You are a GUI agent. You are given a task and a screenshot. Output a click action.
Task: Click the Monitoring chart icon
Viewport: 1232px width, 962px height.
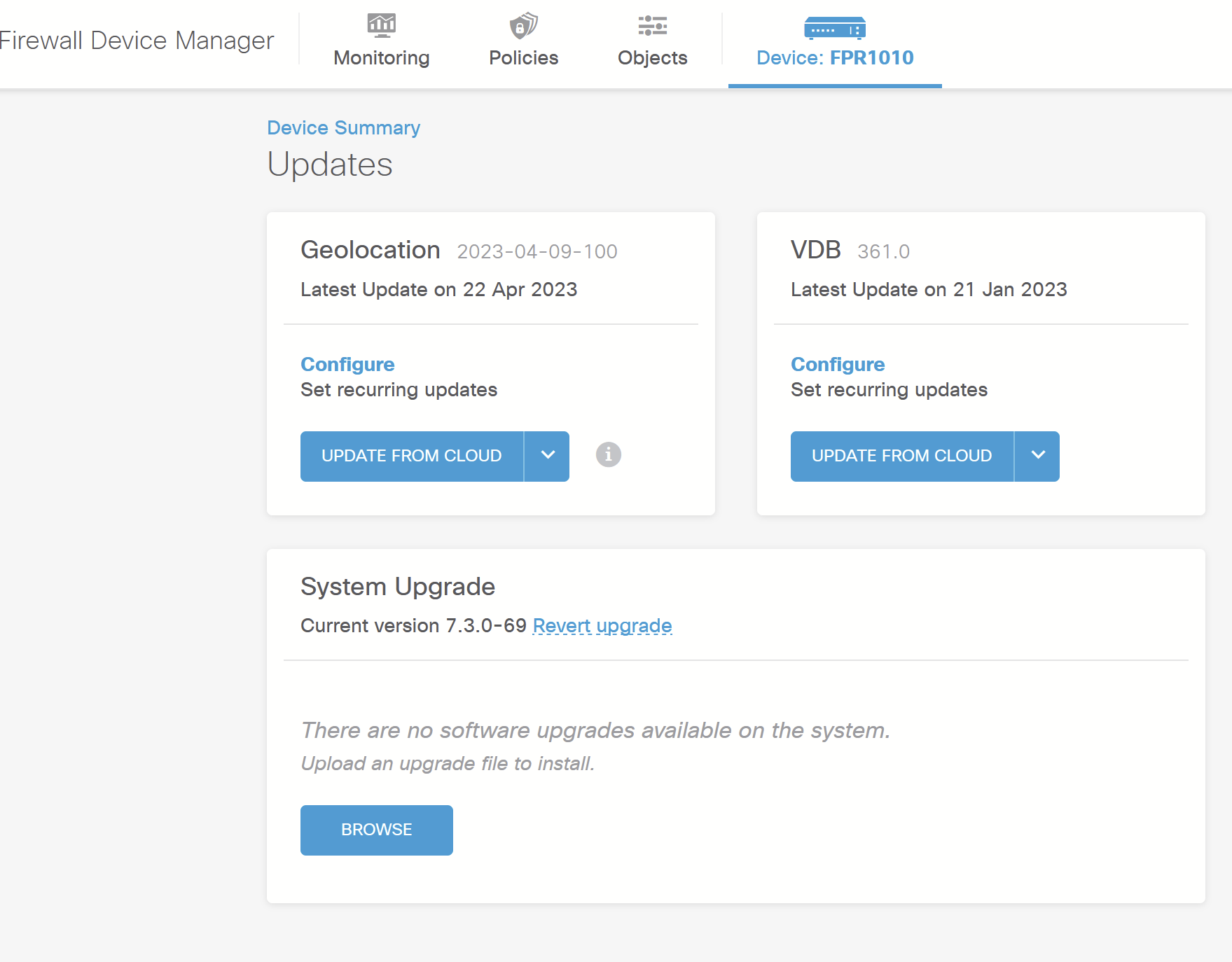381,26
